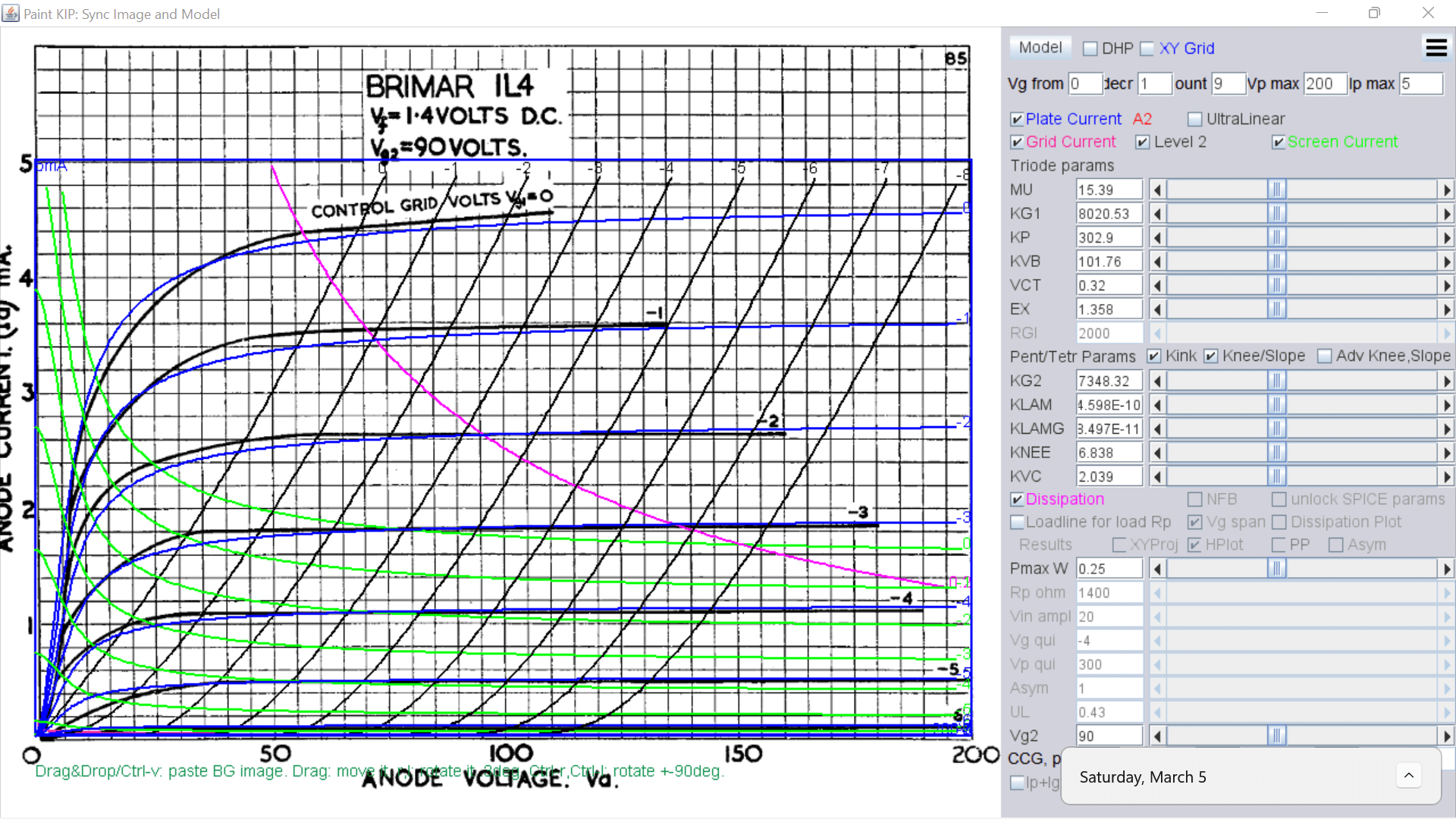Open the hamburger menu icon

(1436, 48)
